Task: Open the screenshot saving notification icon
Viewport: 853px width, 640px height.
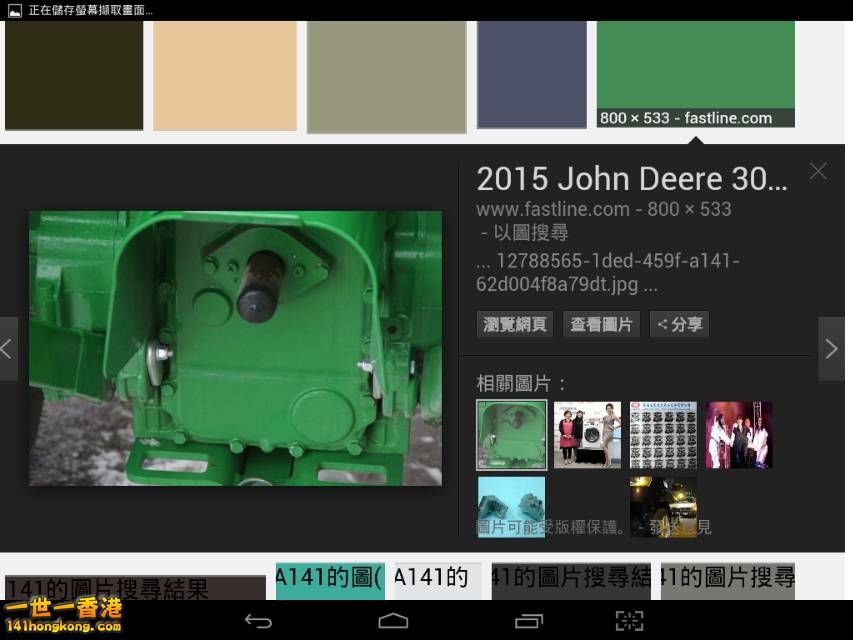Action: click(15, 10)
